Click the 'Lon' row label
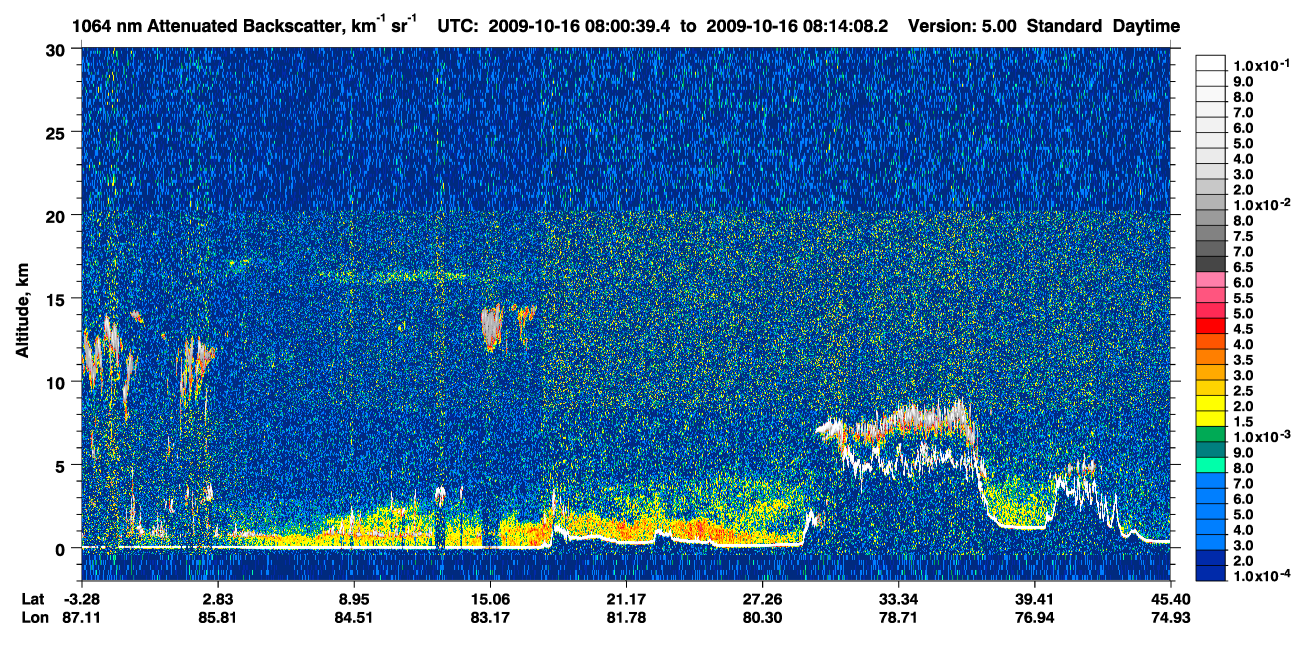1300x667 pixels. 34,617
